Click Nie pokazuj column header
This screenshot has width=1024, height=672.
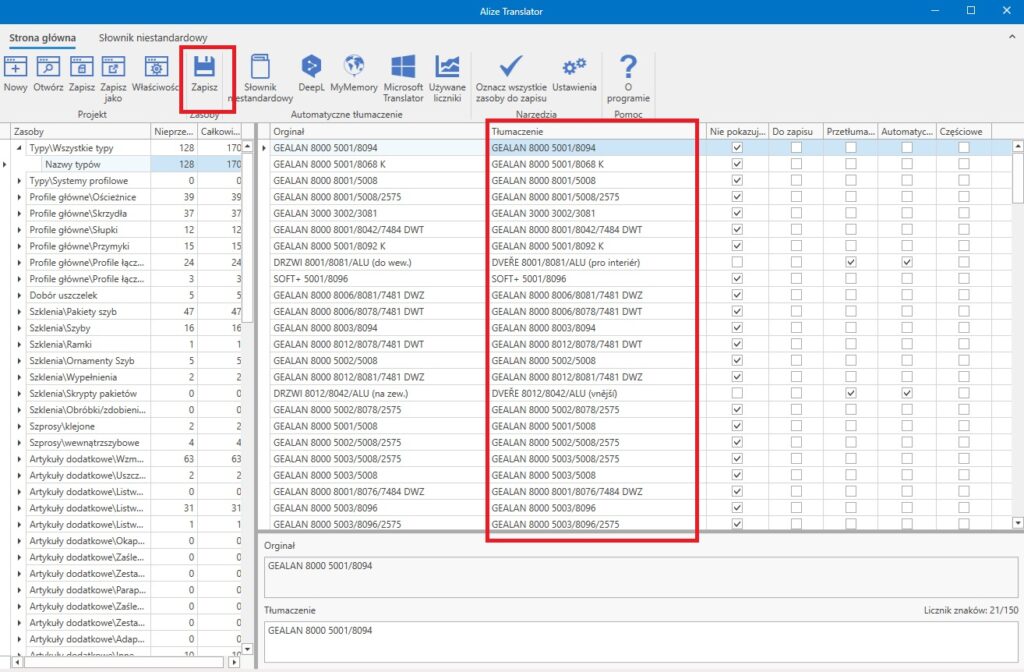coord(737,131)
